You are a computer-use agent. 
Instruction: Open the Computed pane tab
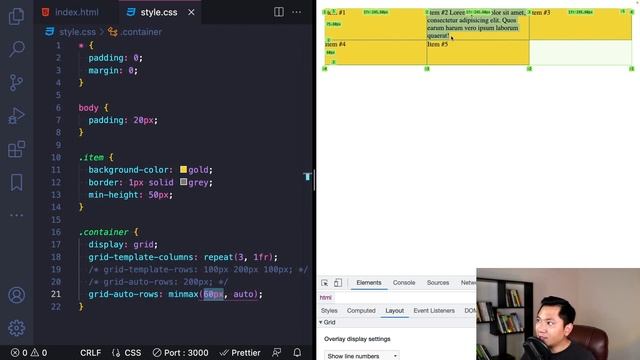pyautogui.click(x=361, y=311)
